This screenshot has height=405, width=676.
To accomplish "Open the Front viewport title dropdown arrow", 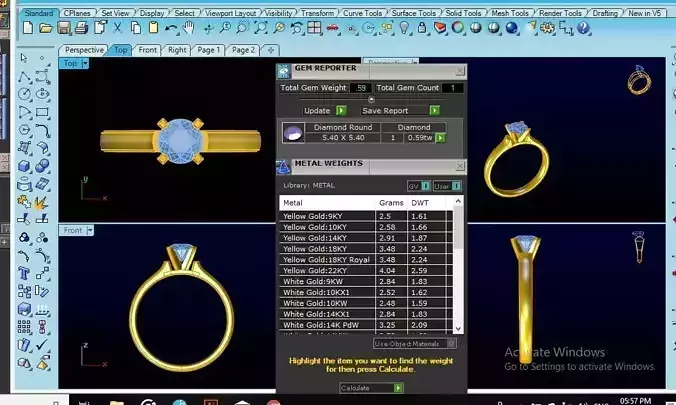I will [x=90, y=230].
